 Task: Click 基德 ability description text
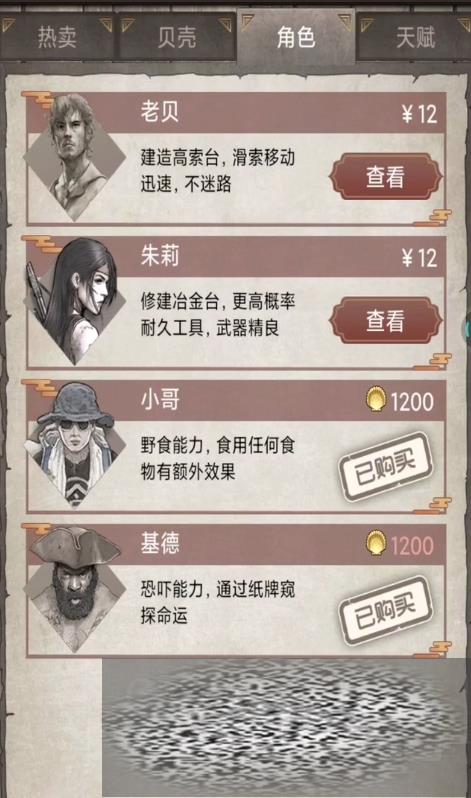point(217,603)
